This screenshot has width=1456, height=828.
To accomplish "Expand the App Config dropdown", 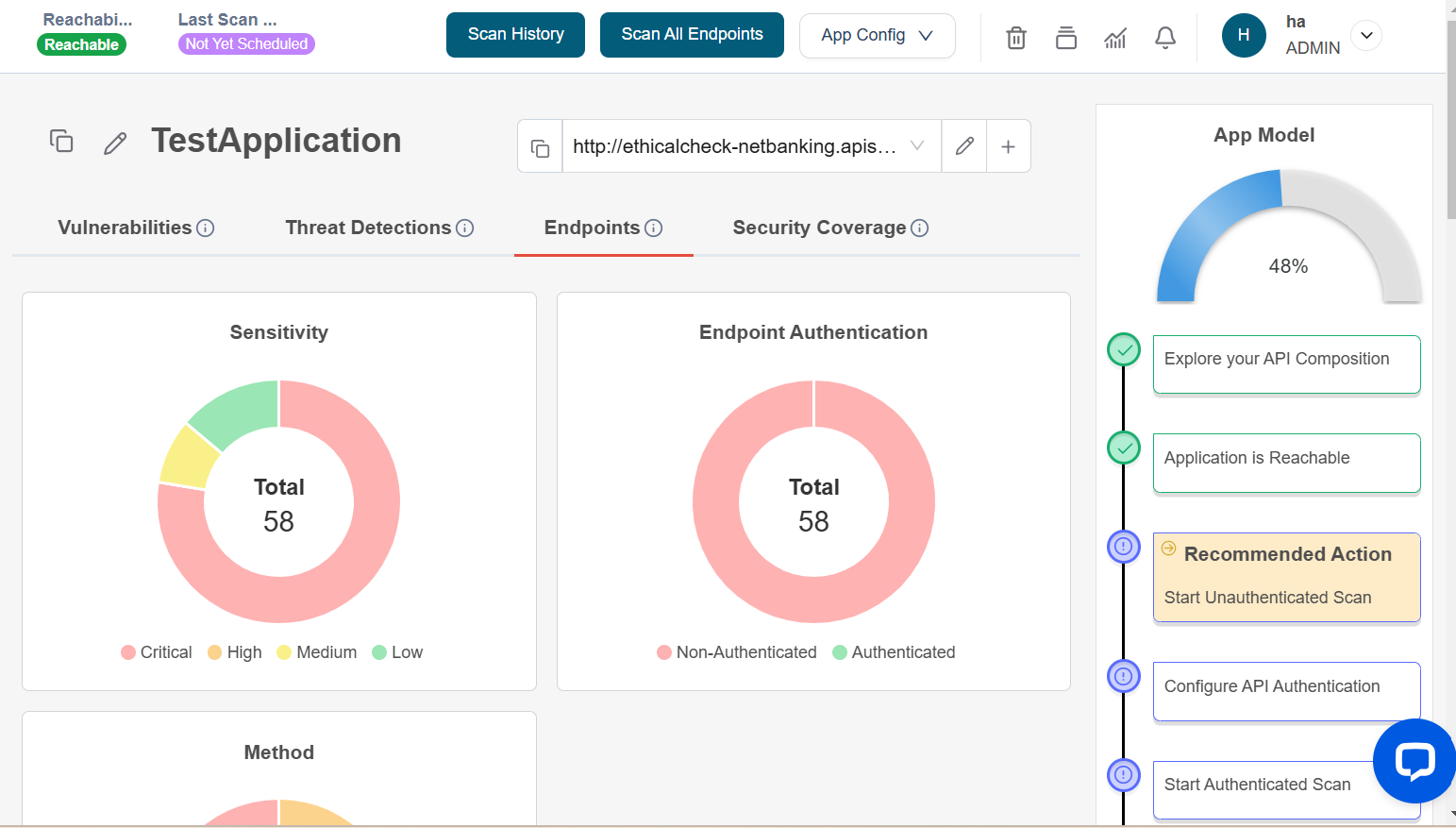I will click(x=877, y=36).
